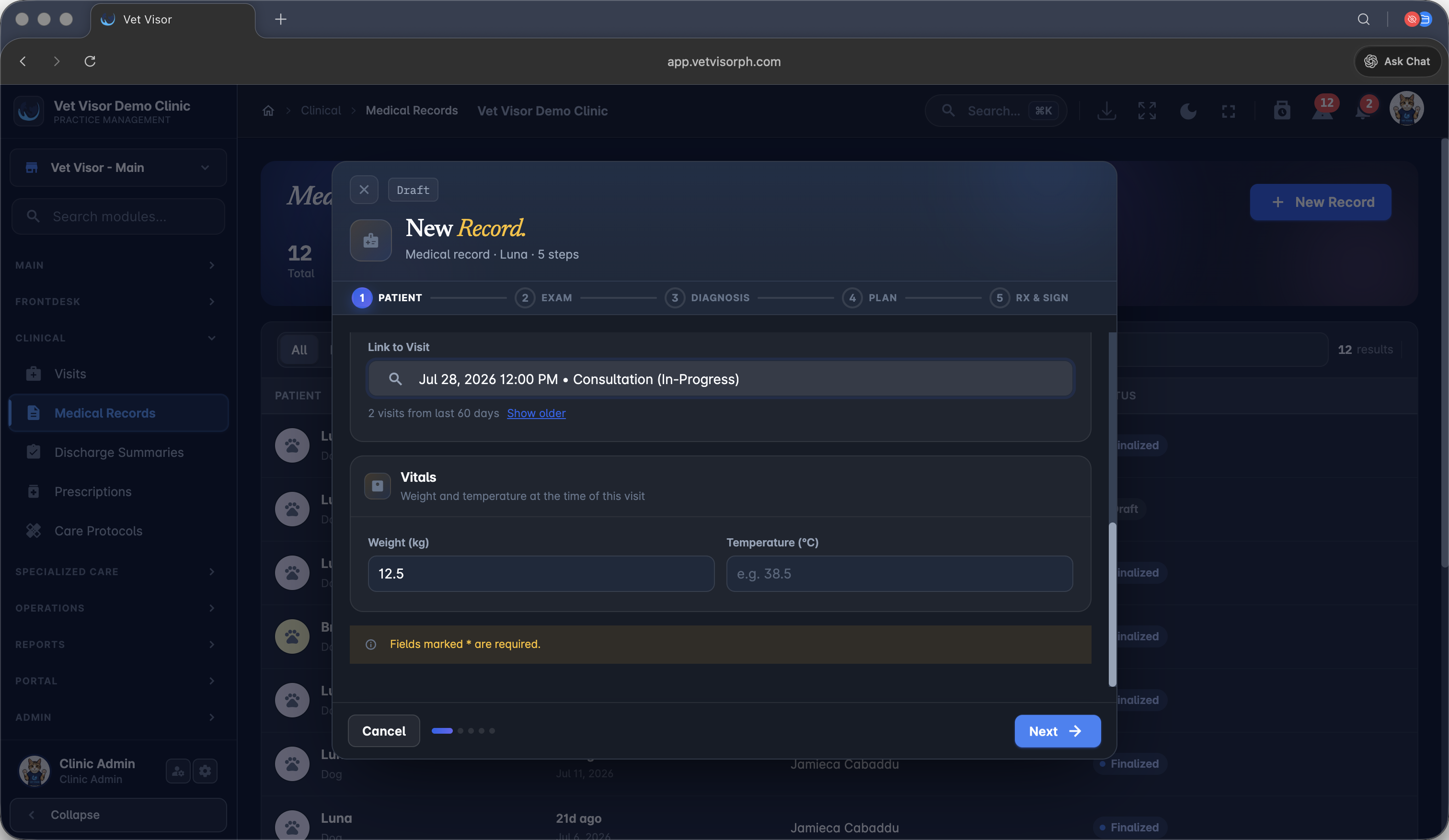Click the dialog step progress indicator dots
The height and width of the screenshot is (840, 1449).
click(x=463, y=731)
